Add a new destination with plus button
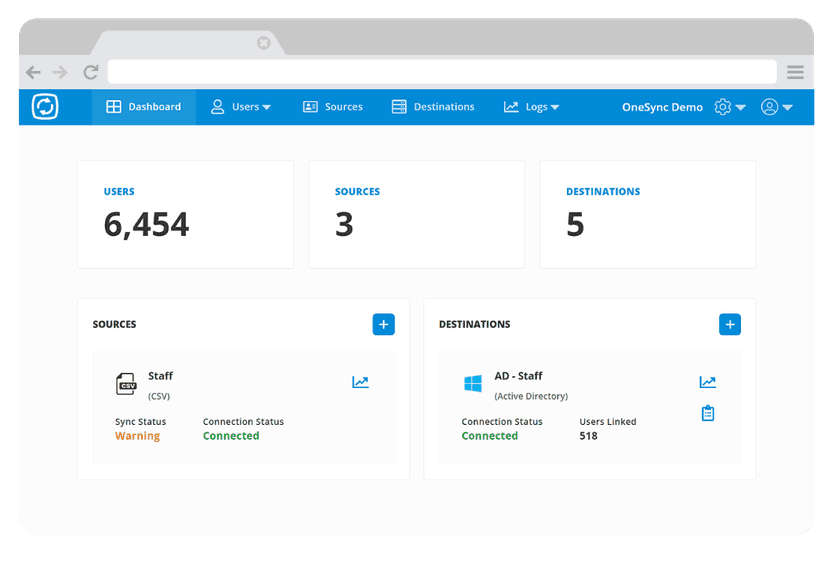 pyautogui.click(x=730, y=324)
